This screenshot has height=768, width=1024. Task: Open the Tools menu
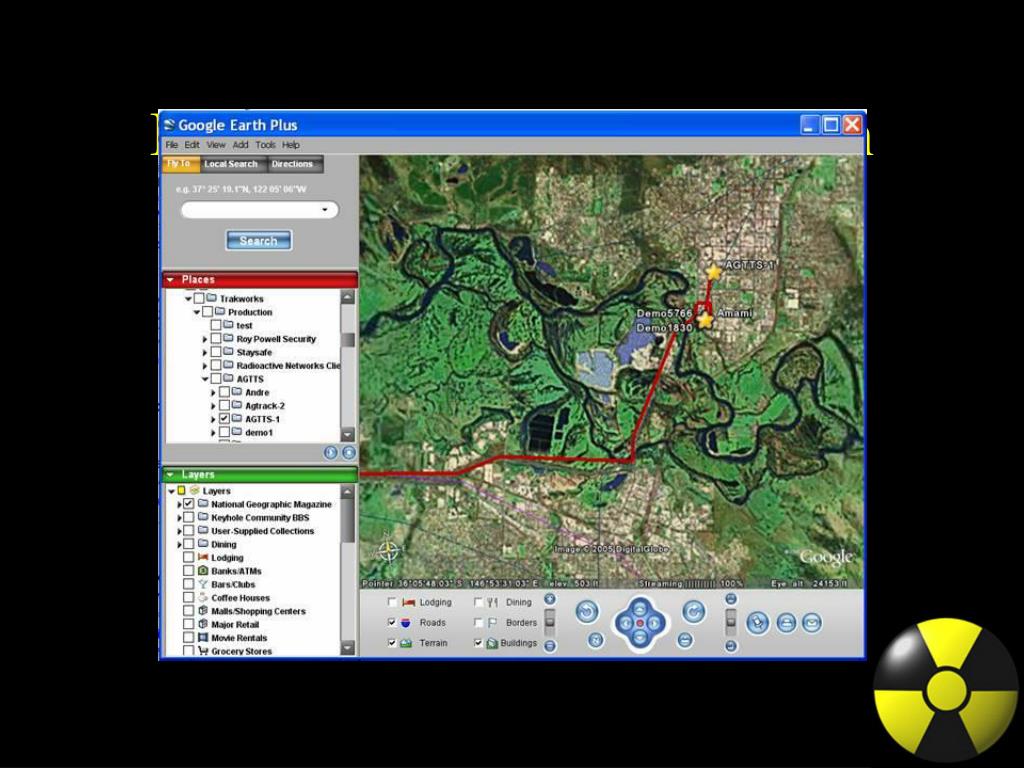[265, 145]
